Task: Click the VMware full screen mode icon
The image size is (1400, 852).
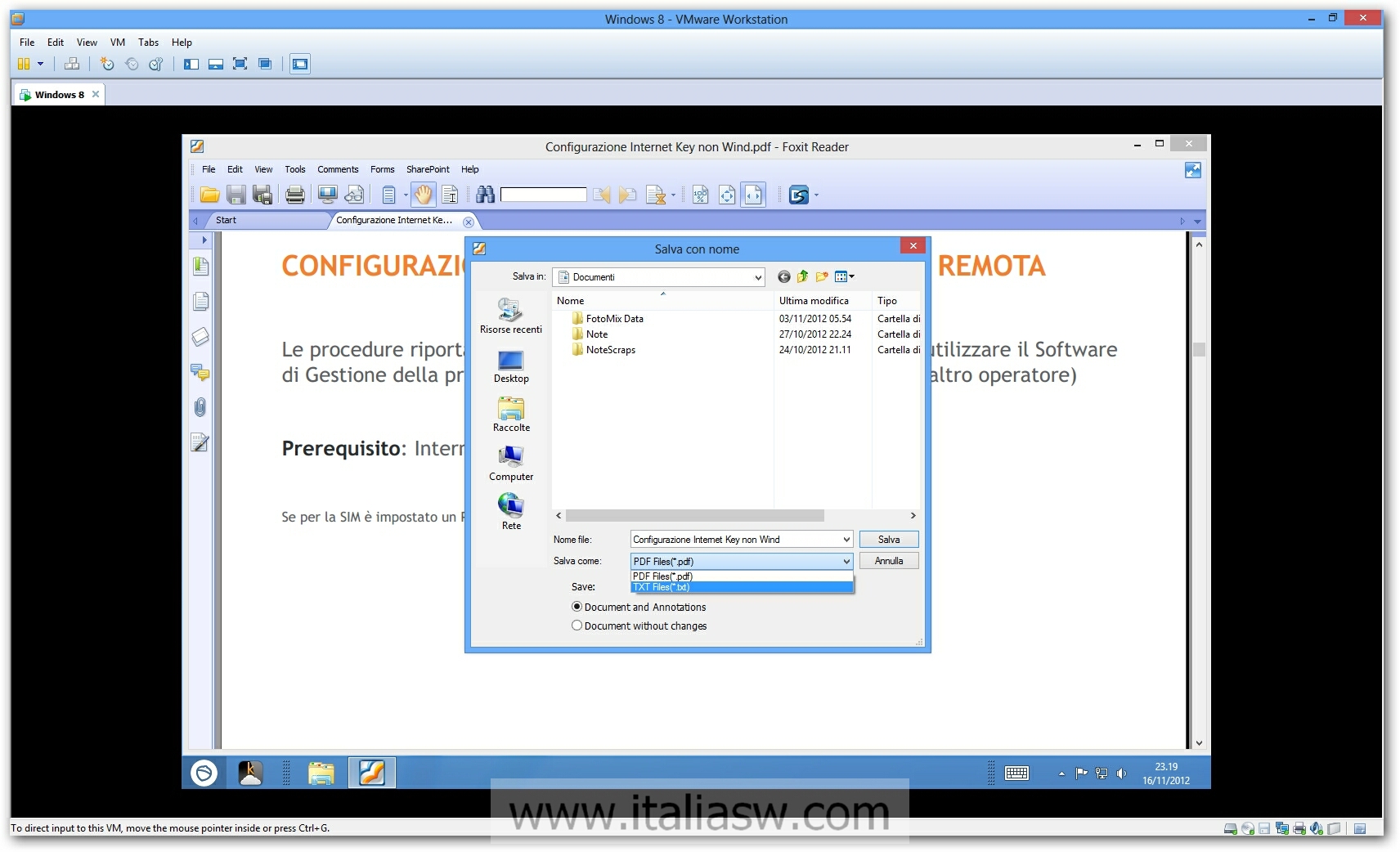Action: 240,64
